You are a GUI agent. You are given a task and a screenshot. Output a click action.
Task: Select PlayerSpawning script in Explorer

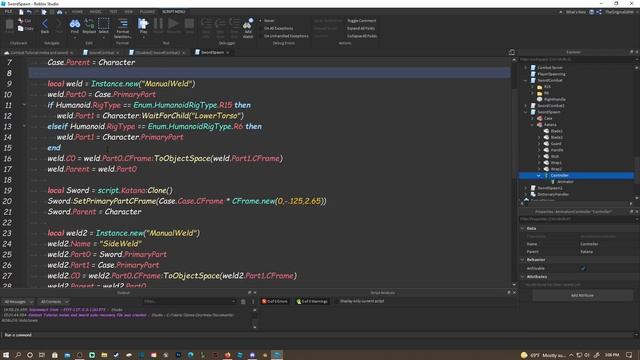click(551, 74)
